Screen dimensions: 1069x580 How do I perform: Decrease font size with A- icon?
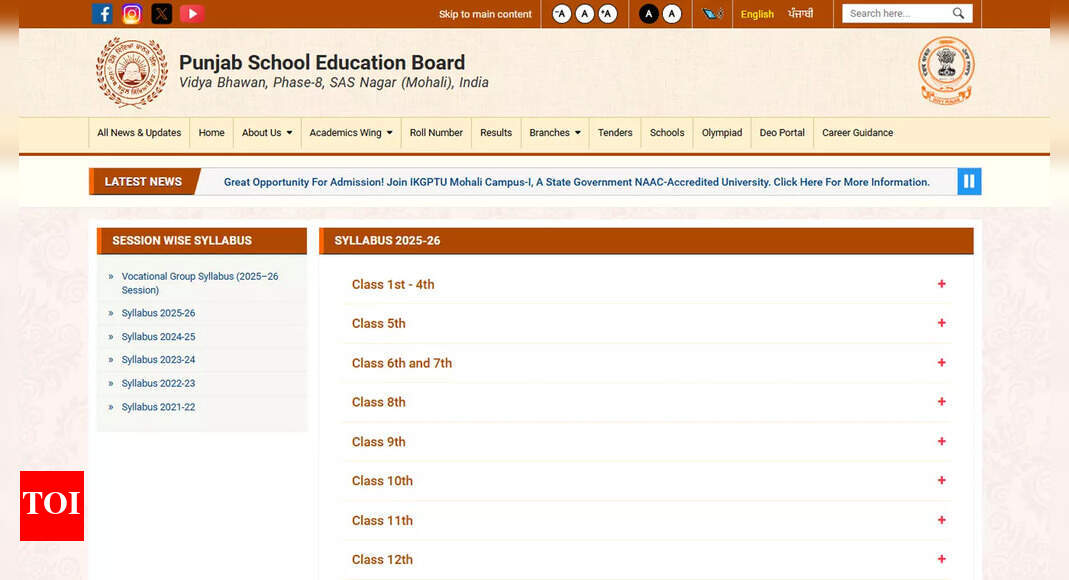(561, 14)
